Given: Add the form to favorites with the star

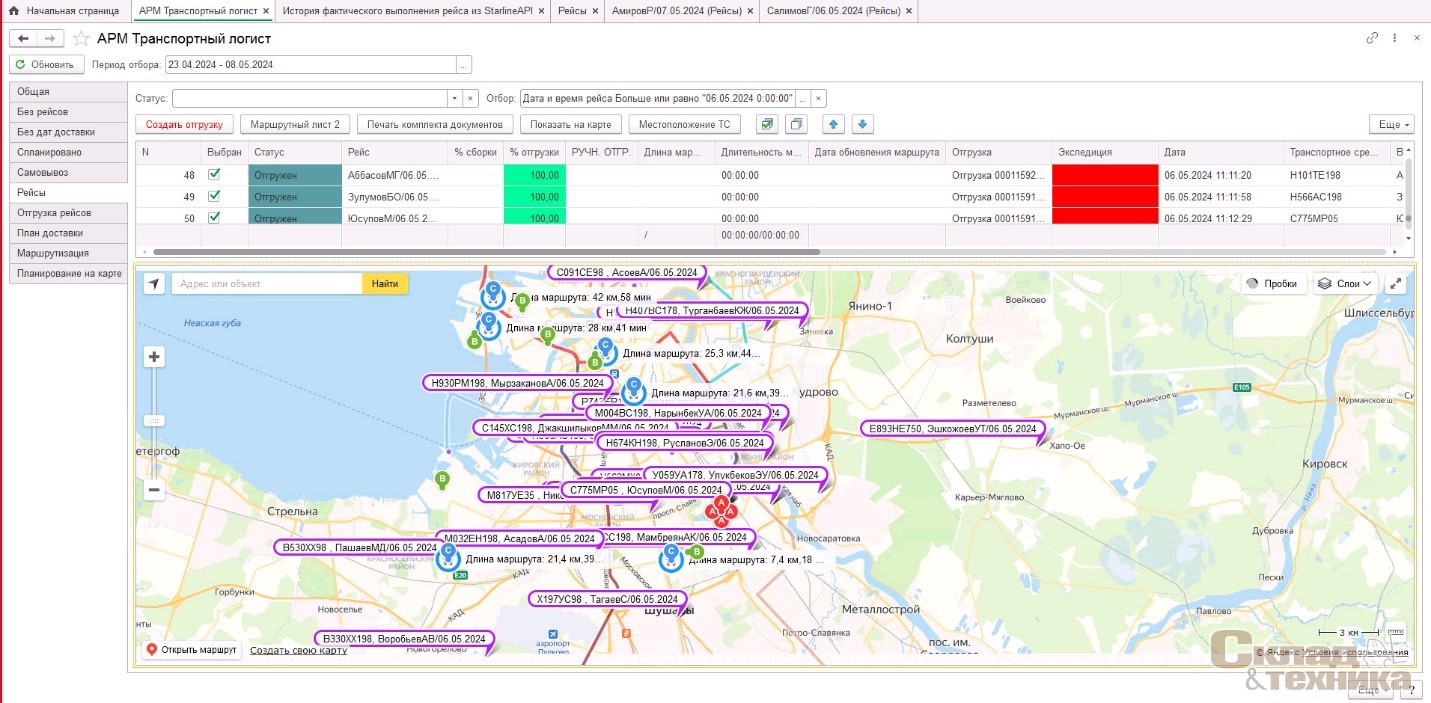Looking at the screenshot, I should [x=80, y=38].
